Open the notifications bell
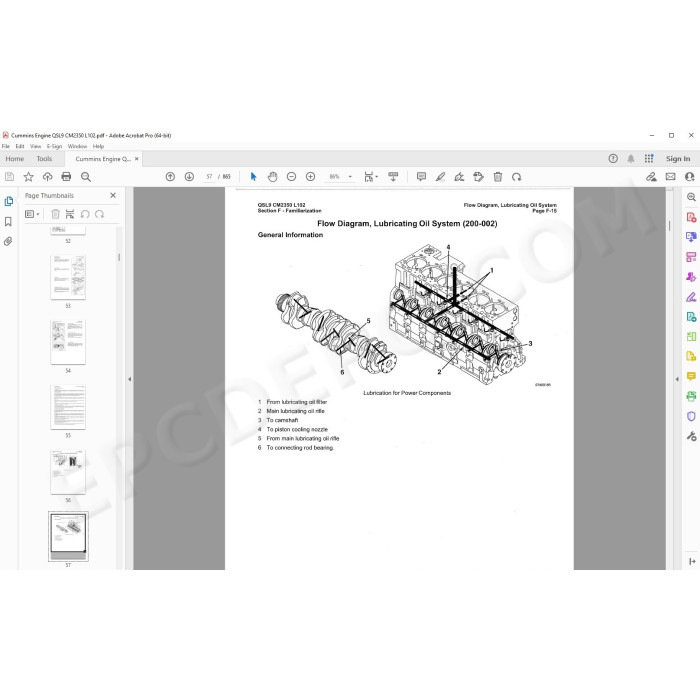 [x=631, y=158]
